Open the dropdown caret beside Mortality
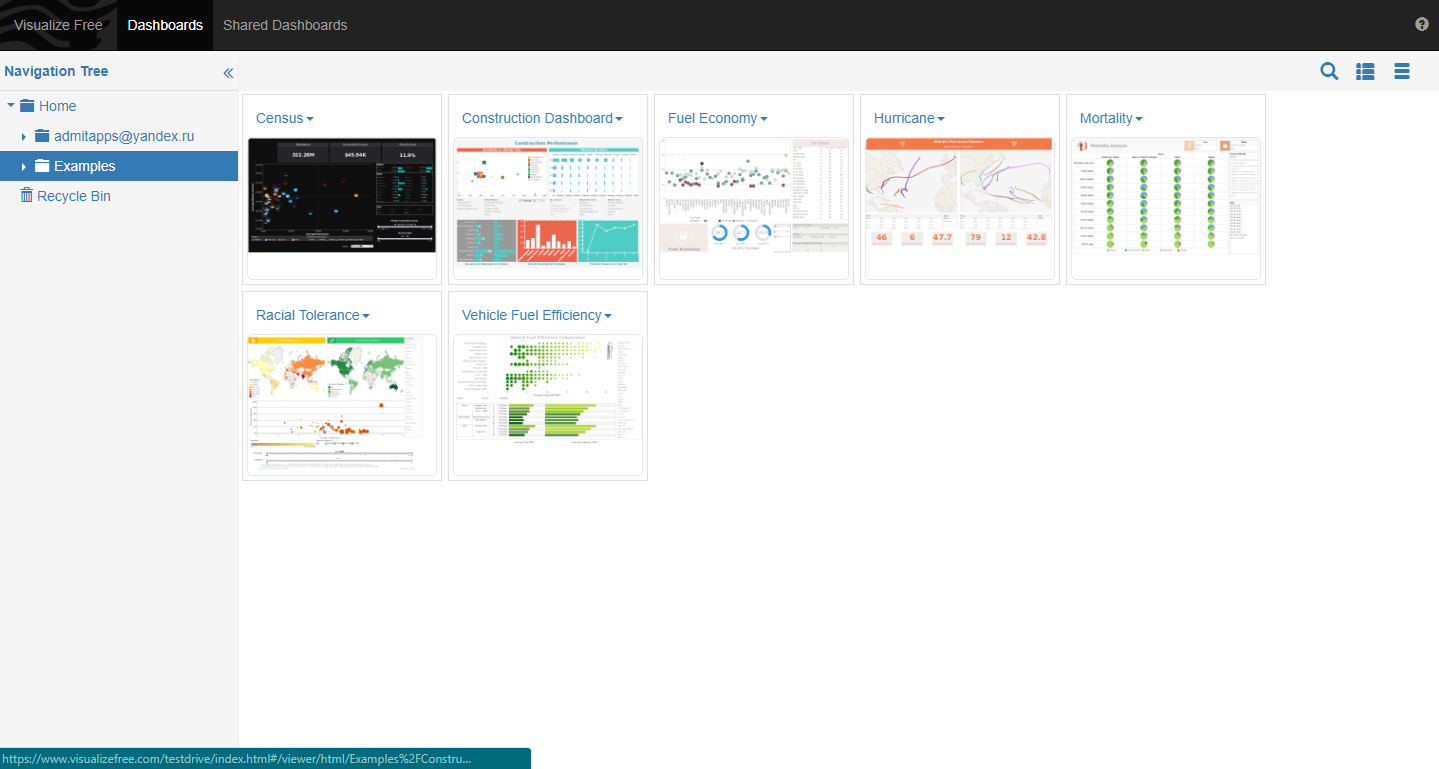This screenshot has height=769, width=1439. 1138,119
